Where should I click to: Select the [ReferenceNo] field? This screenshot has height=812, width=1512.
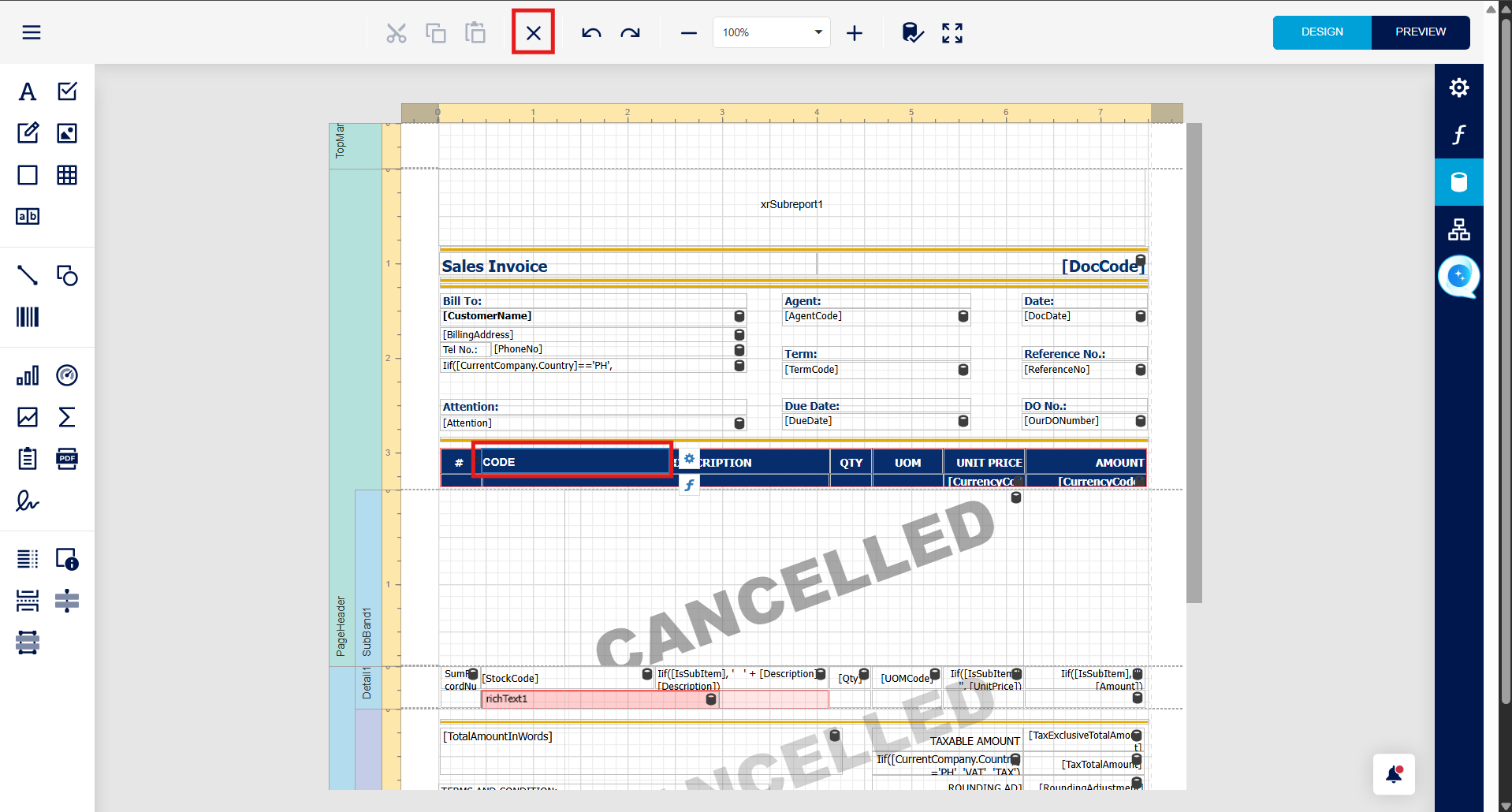pyautogui.click(x=1085, y=370)
